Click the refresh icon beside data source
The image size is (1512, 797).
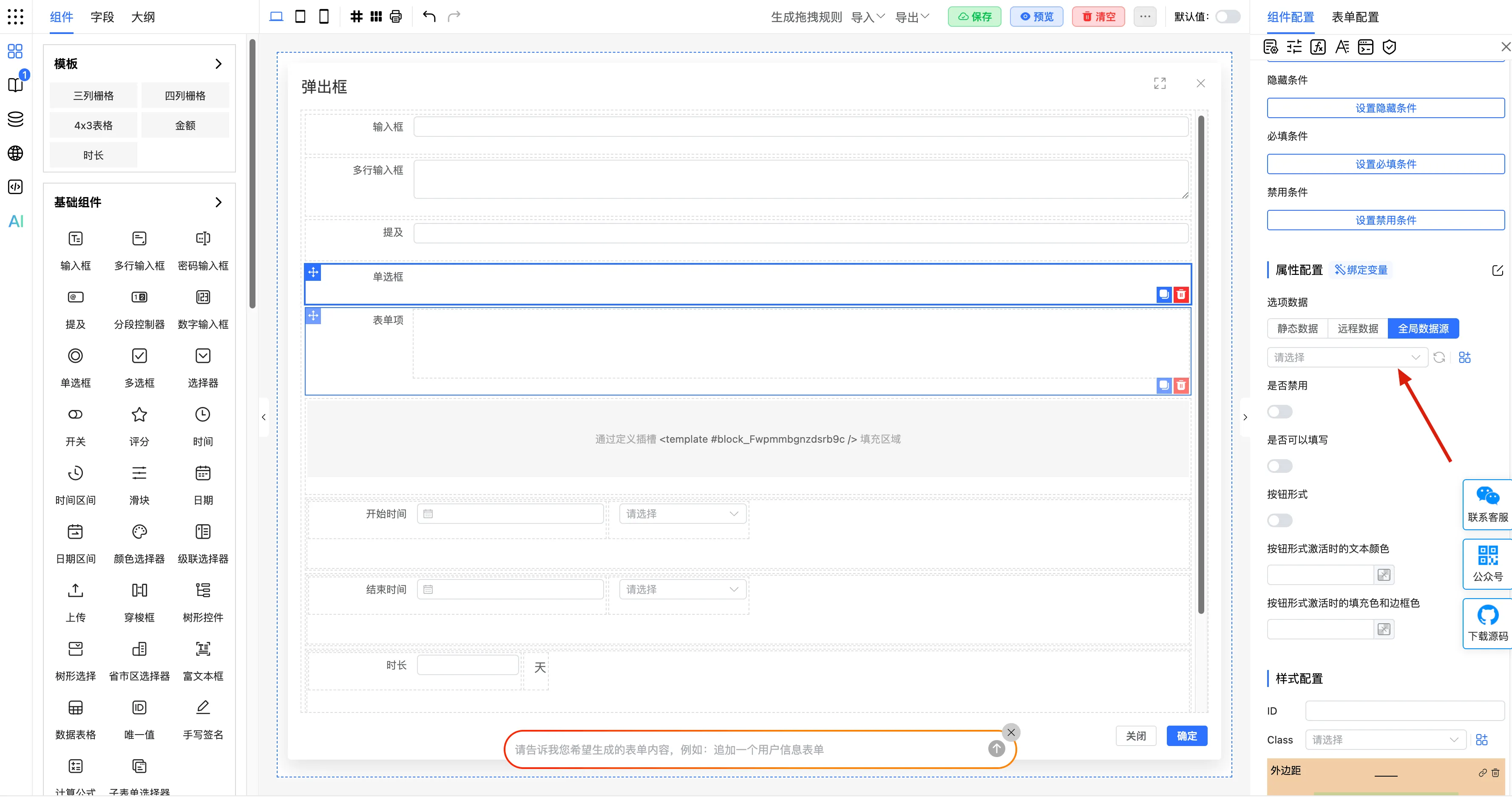pyautogui.click(x=1439, y=357)
